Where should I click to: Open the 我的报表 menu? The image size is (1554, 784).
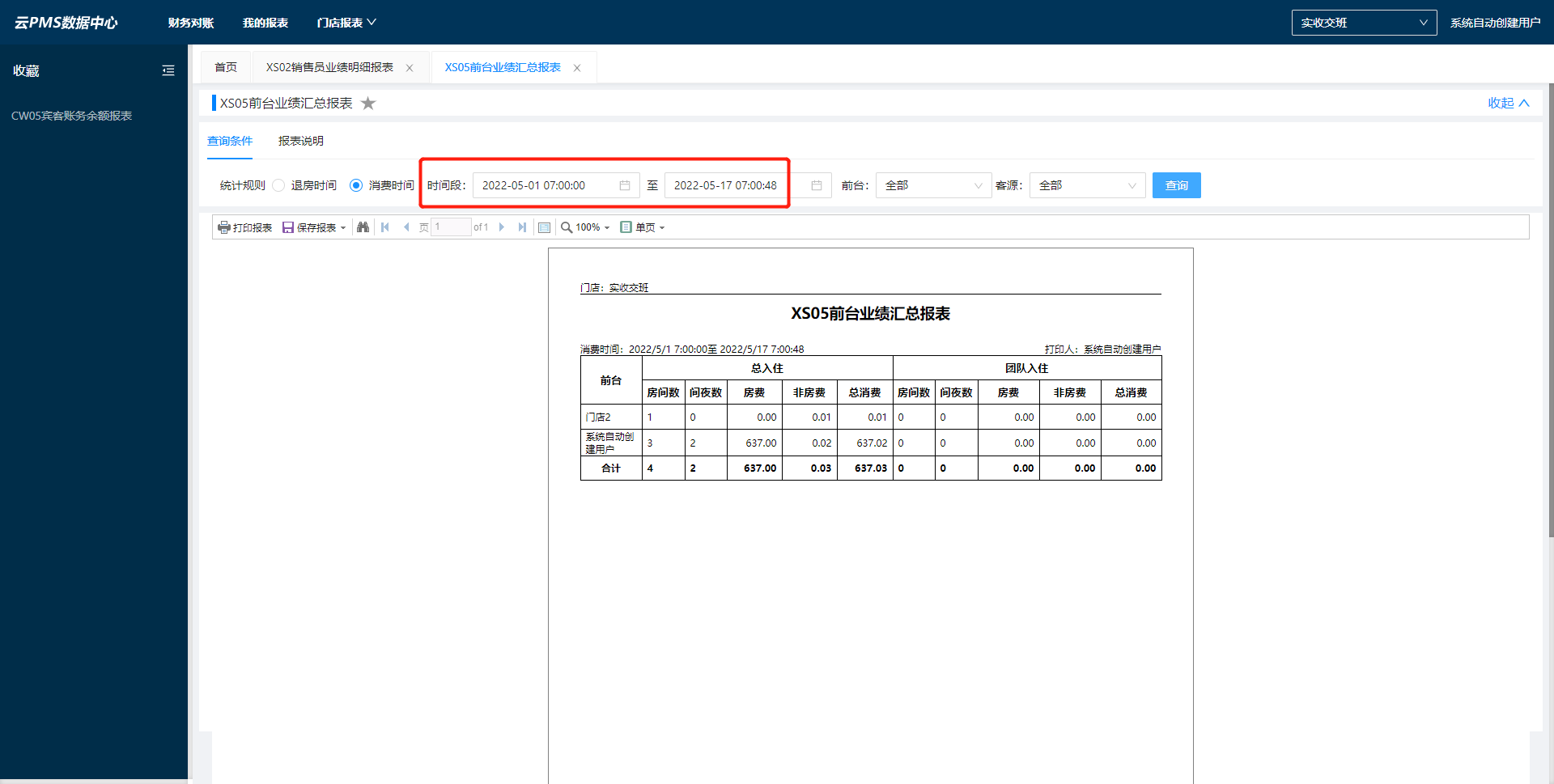[x=265, y=23]
